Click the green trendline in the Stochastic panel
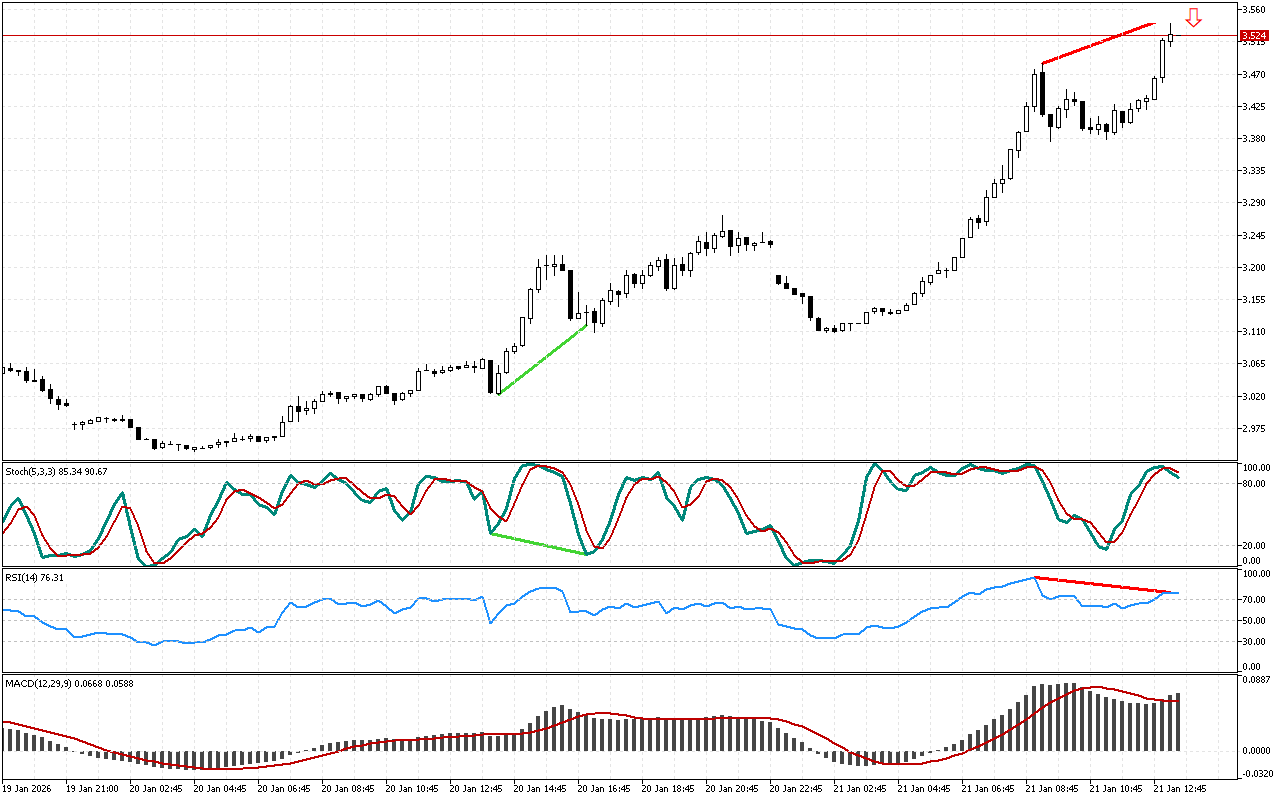 coord(538,543)
